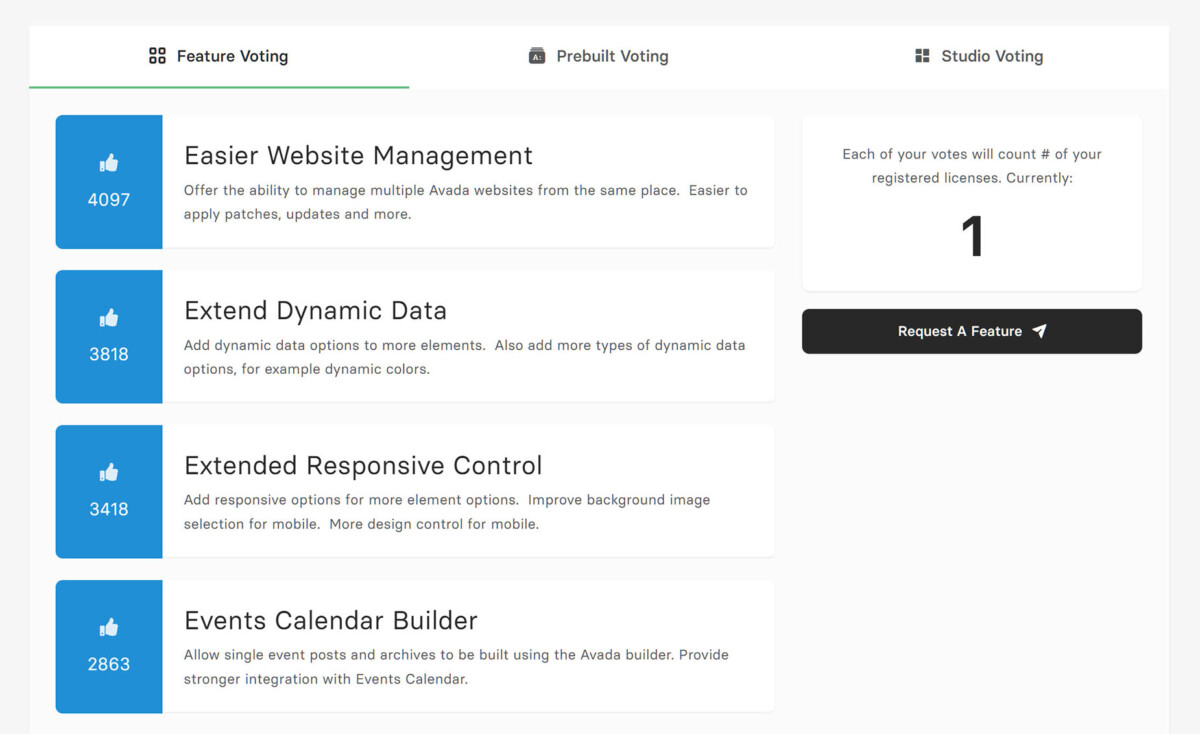Click thumbs-up icon for Events Calendar Builder
This screenshot has width=1200, height=734.
pyautogui.click(x=109, y=627)
